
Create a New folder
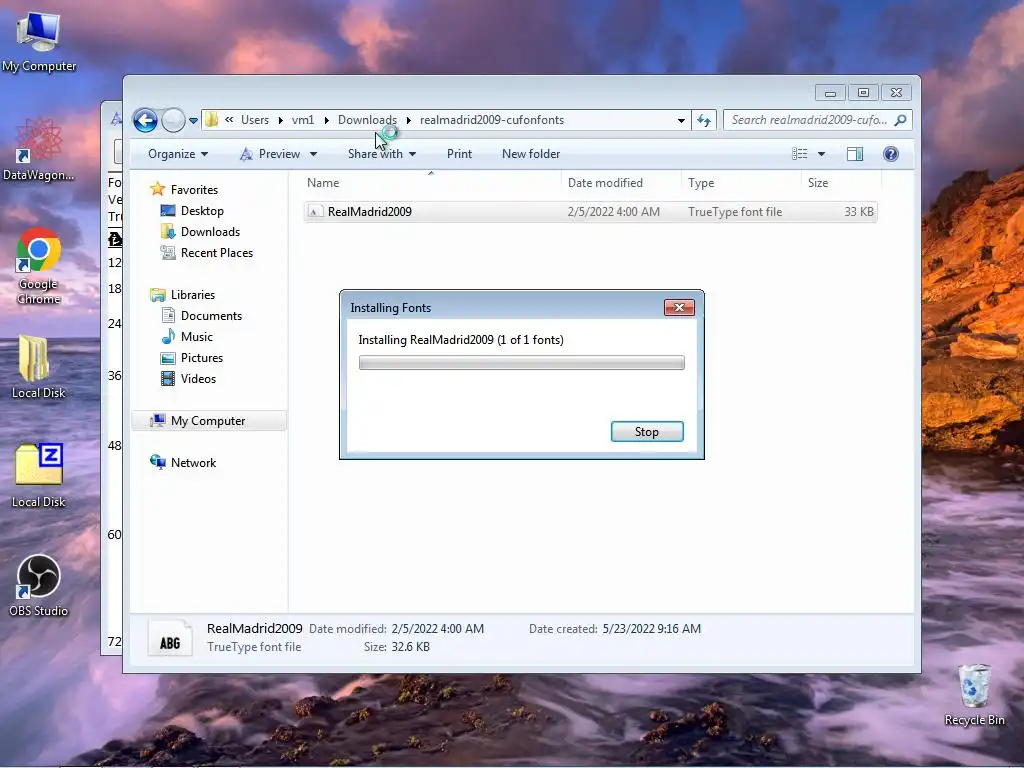click(531, 154)
